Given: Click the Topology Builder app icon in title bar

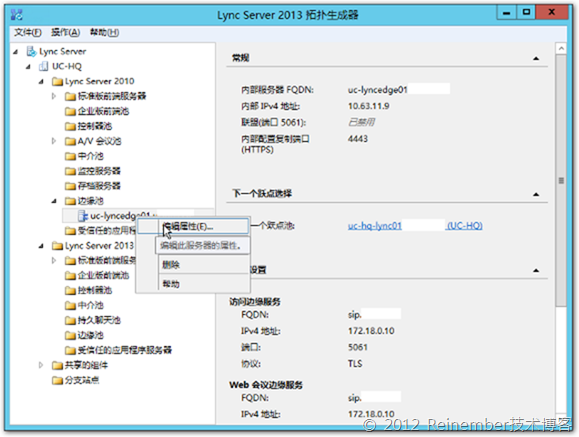Looking at the screenshot, I should pyautogui.click(x=17, y=15).
